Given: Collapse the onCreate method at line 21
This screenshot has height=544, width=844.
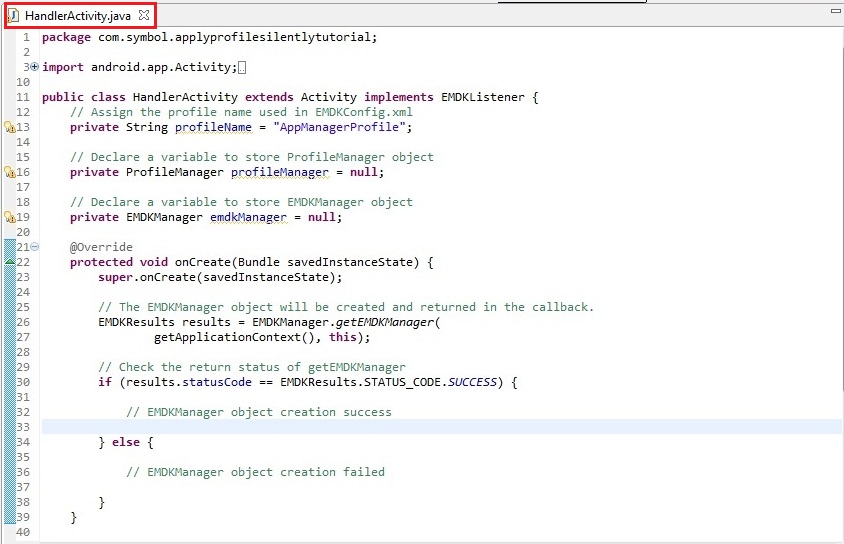Looking at the screenshot, I should [x=35, y=247].
